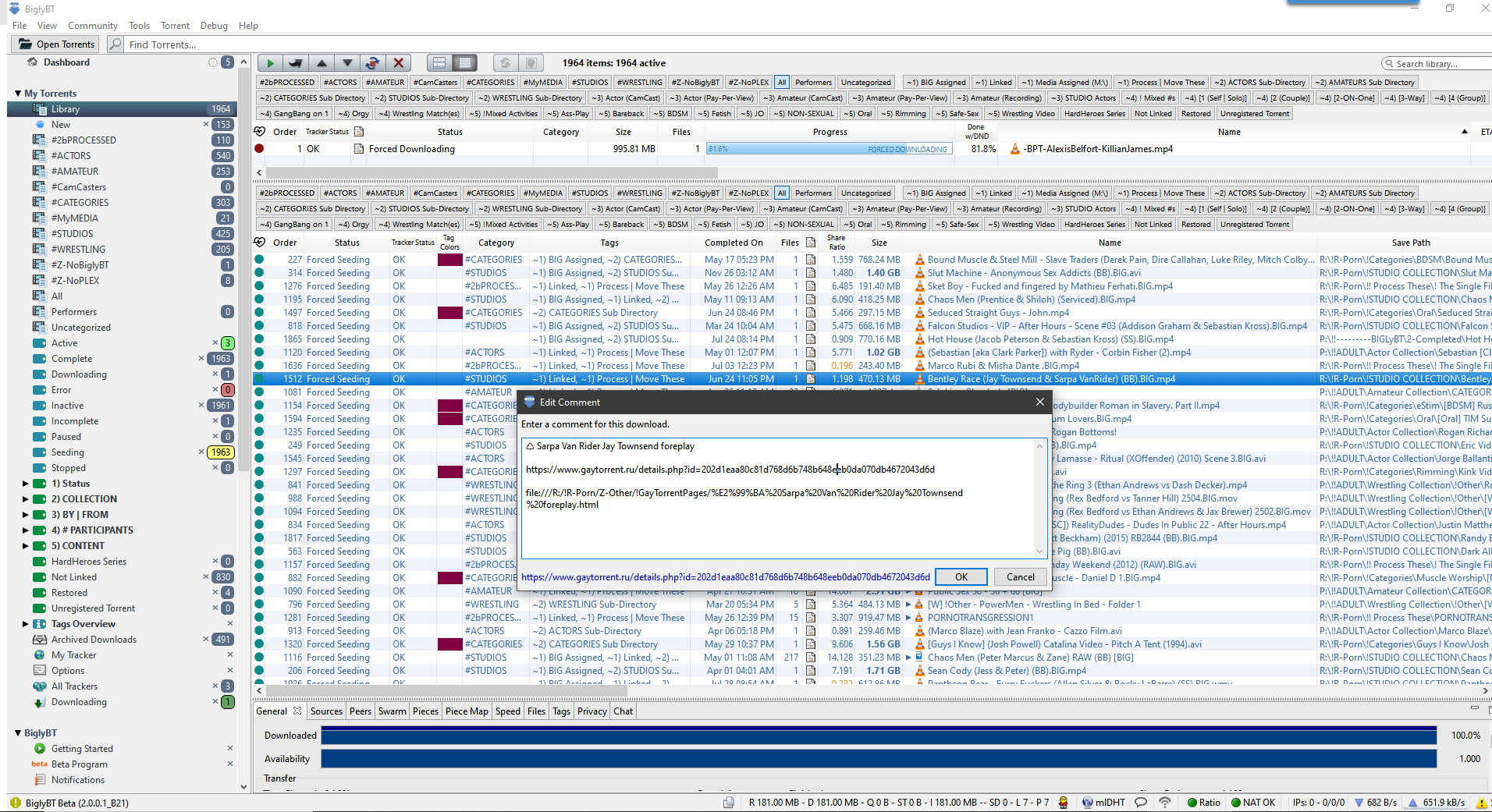This screenshot has width=1492, height=812.
Task: Click the red X remove torrent icon
Action: 399,63
